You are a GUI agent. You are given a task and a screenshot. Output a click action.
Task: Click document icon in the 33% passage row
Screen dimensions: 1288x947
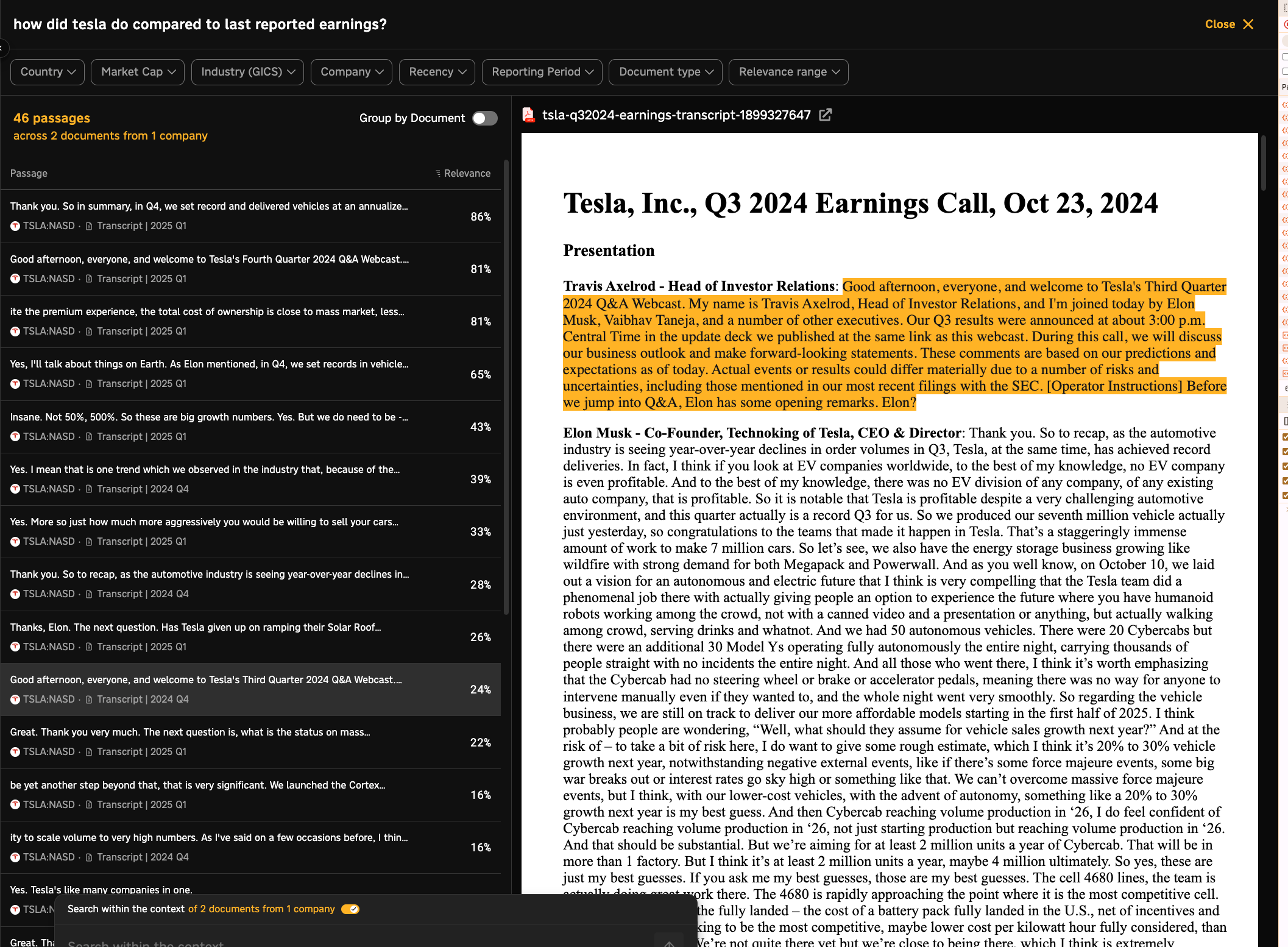(x=89, y=542)
